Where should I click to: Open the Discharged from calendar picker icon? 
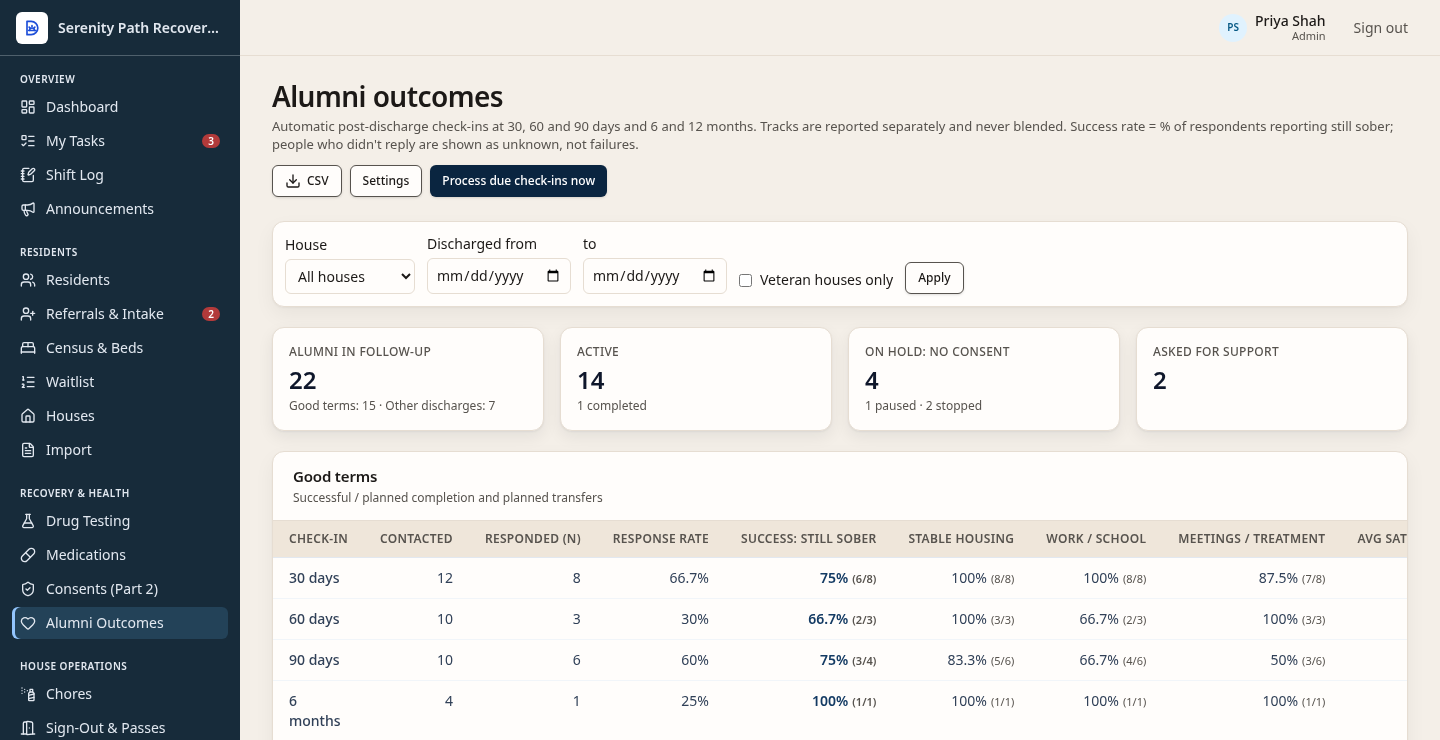click(x=553, y=276)
